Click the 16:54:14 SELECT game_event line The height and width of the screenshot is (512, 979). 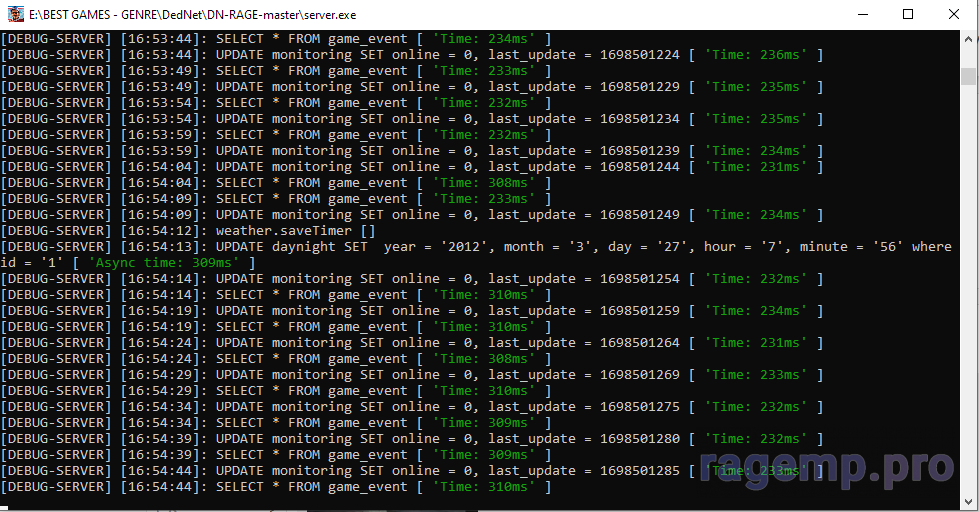(276, 294)
